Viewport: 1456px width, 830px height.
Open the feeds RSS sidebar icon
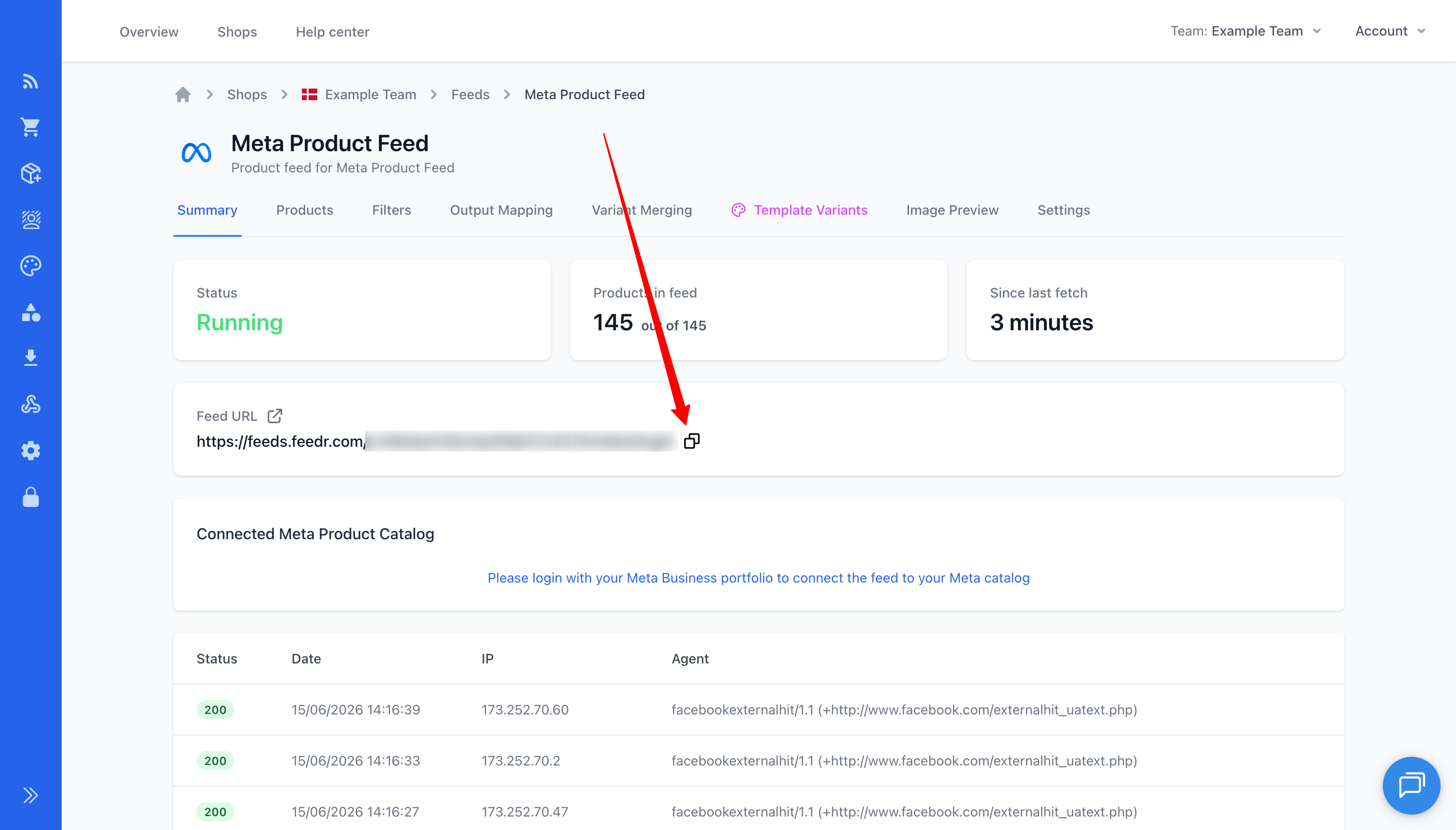pos(30,81)
